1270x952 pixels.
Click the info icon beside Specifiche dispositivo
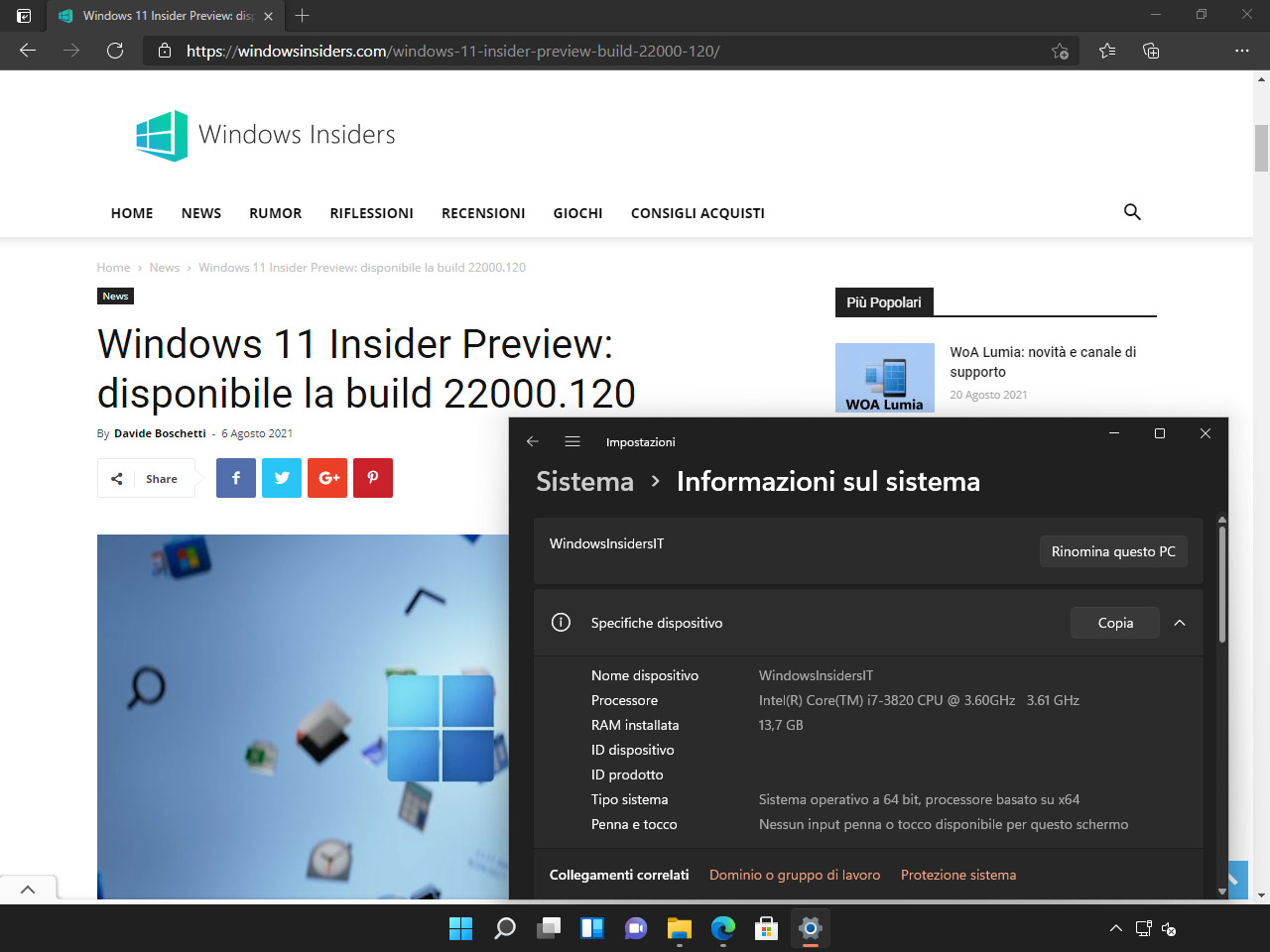pyautogui.click(x=561, y=623)
